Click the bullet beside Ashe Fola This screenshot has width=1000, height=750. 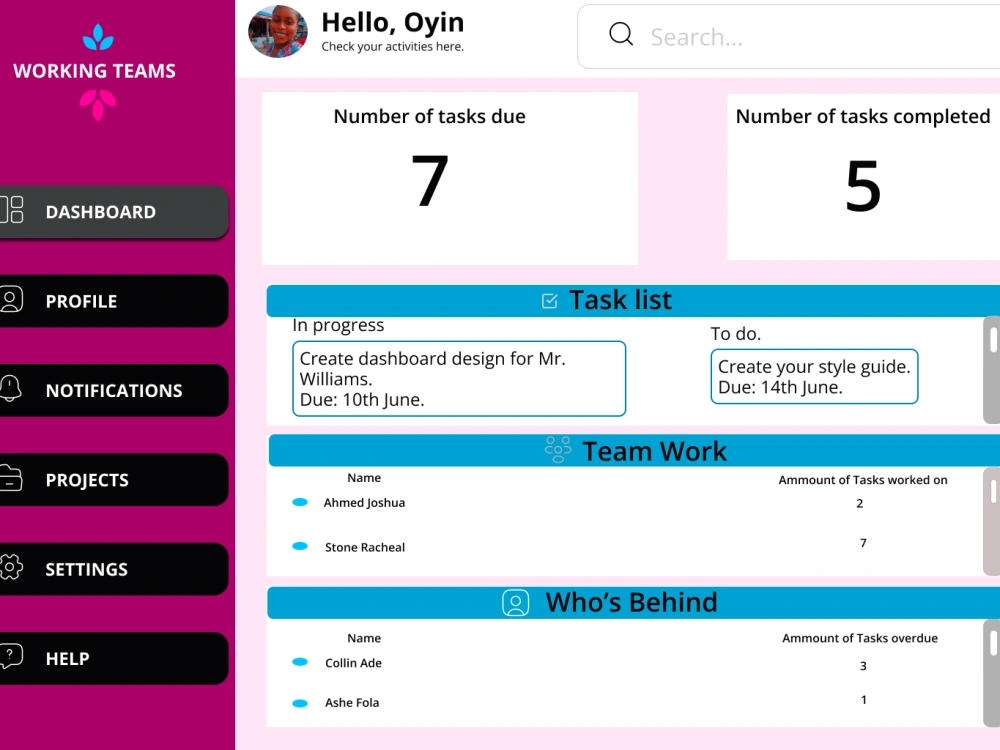tap(300, 703)
